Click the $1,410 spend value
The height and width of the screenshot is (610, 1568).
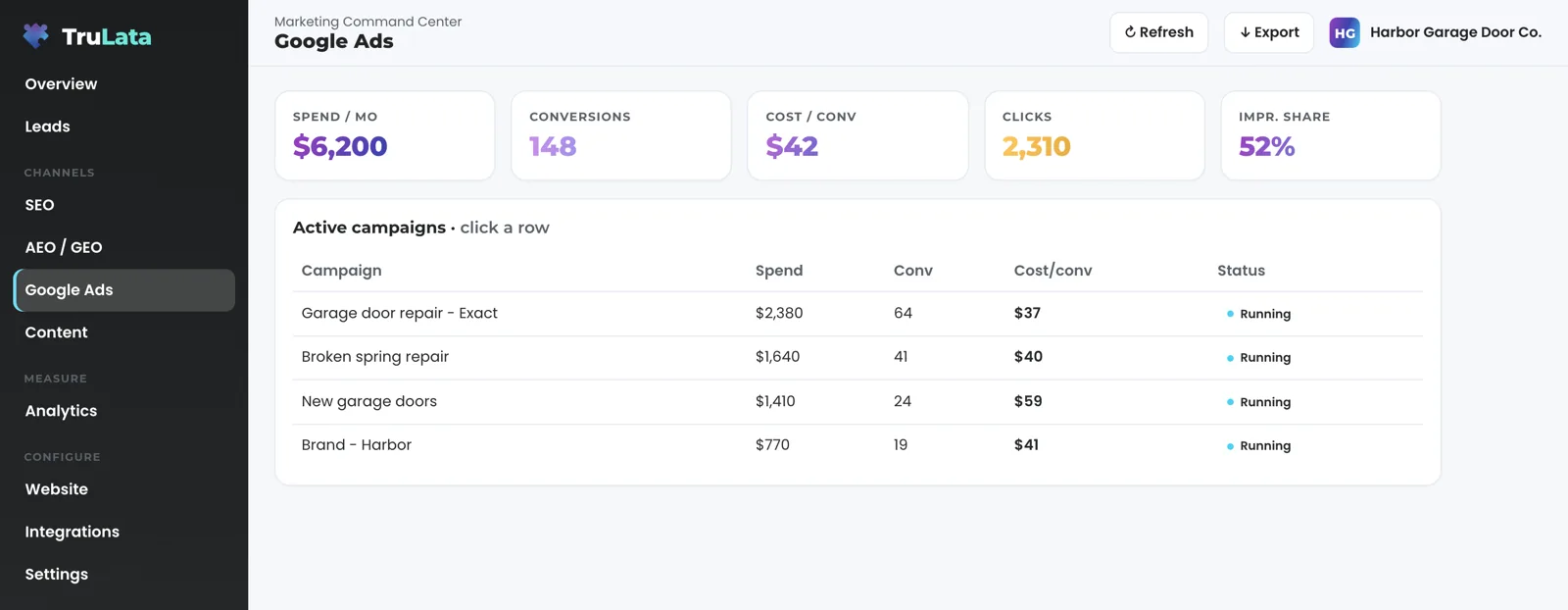(x=775, y=401)
